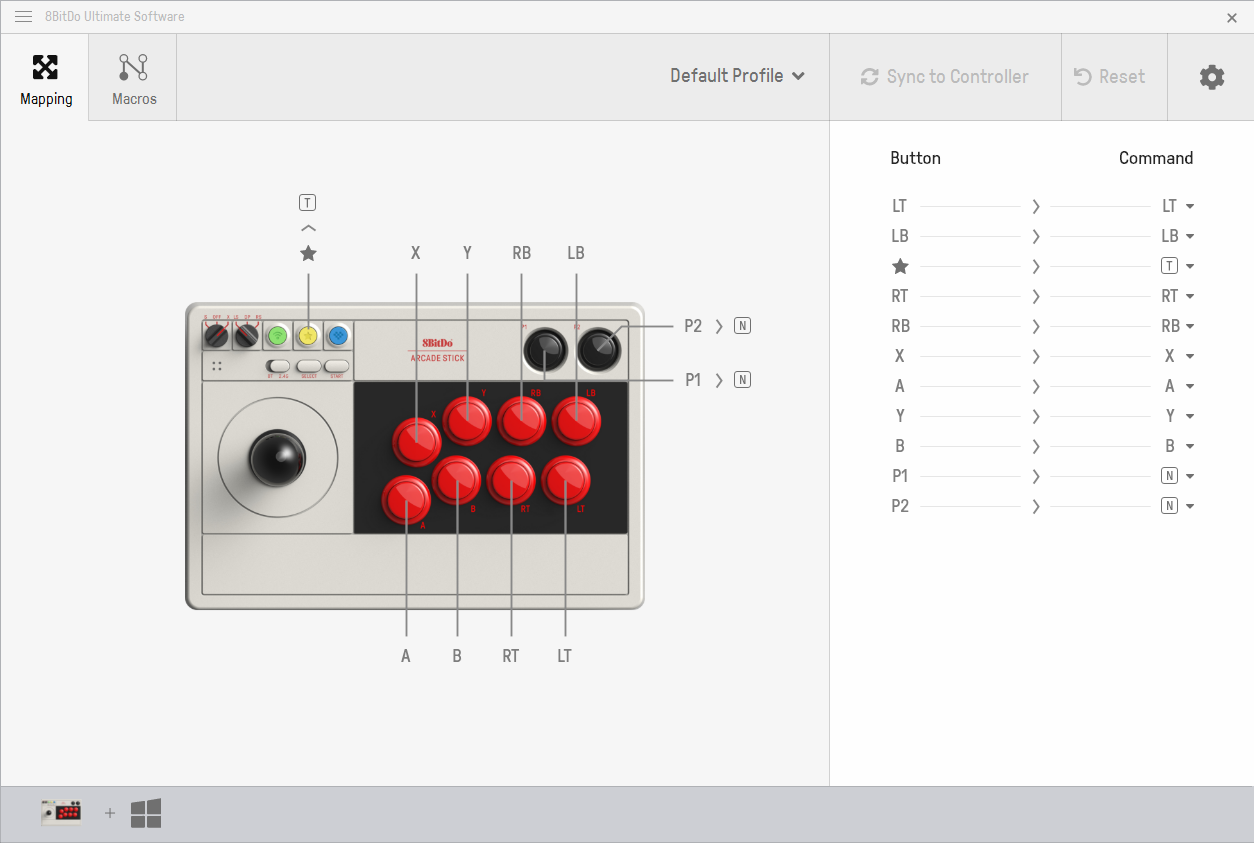Click the N key badge next to P2
Screen dimensions: 1254x843
click(x=742, y=326)
